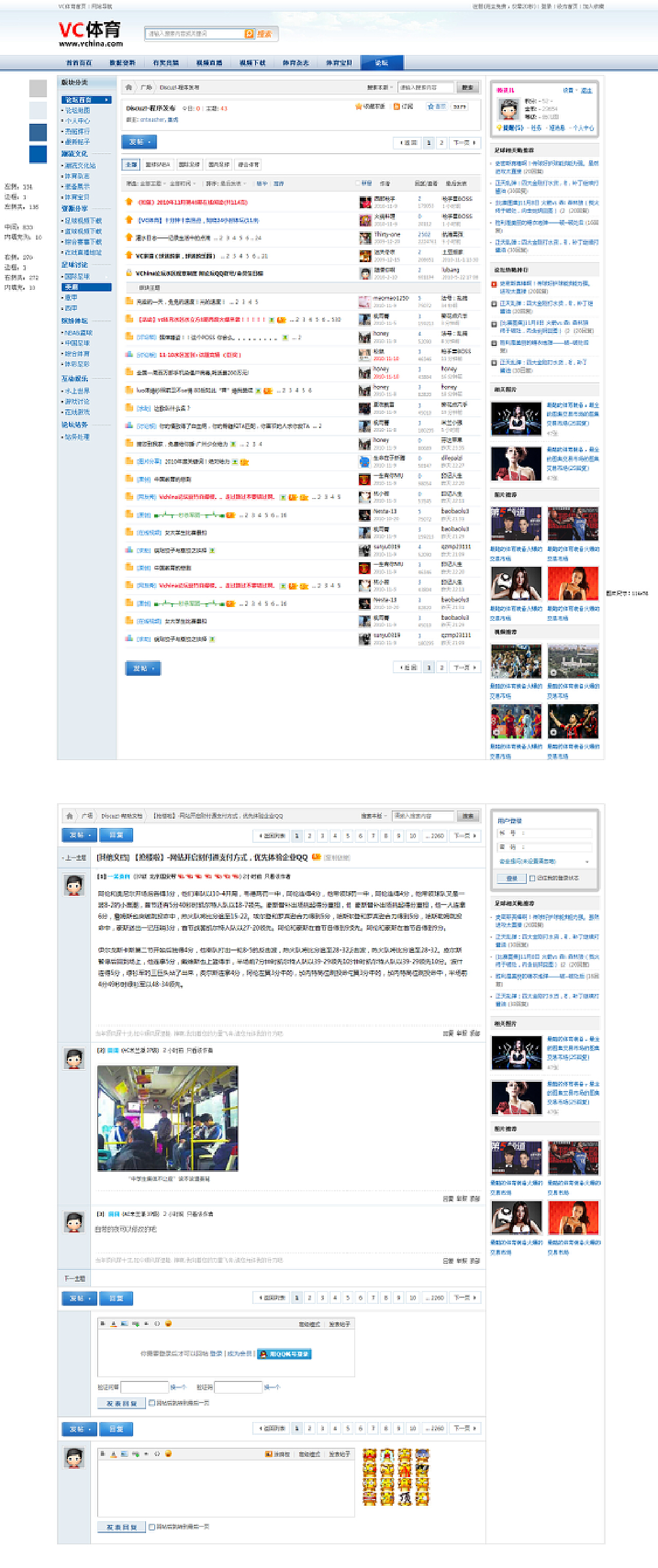Click the 涂鸦板 doodle board icon
Image resolution: width=658 pixels, height=1568 pixels.
click(x=268, y=1454)
